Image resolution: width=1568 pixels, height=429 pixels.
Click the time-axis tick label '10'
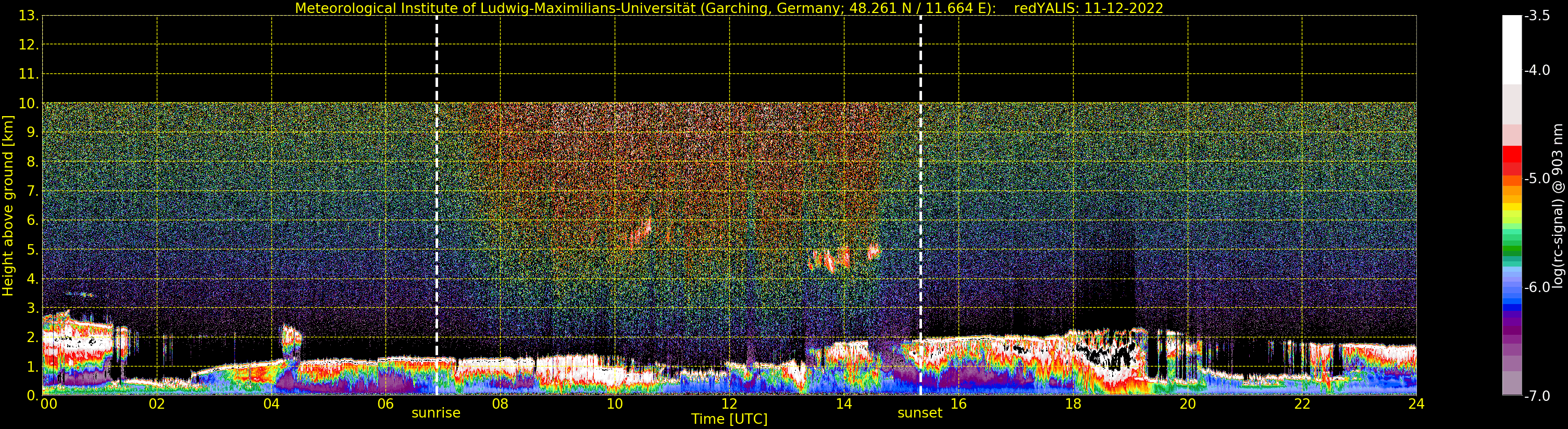click(x=614, y=404)
